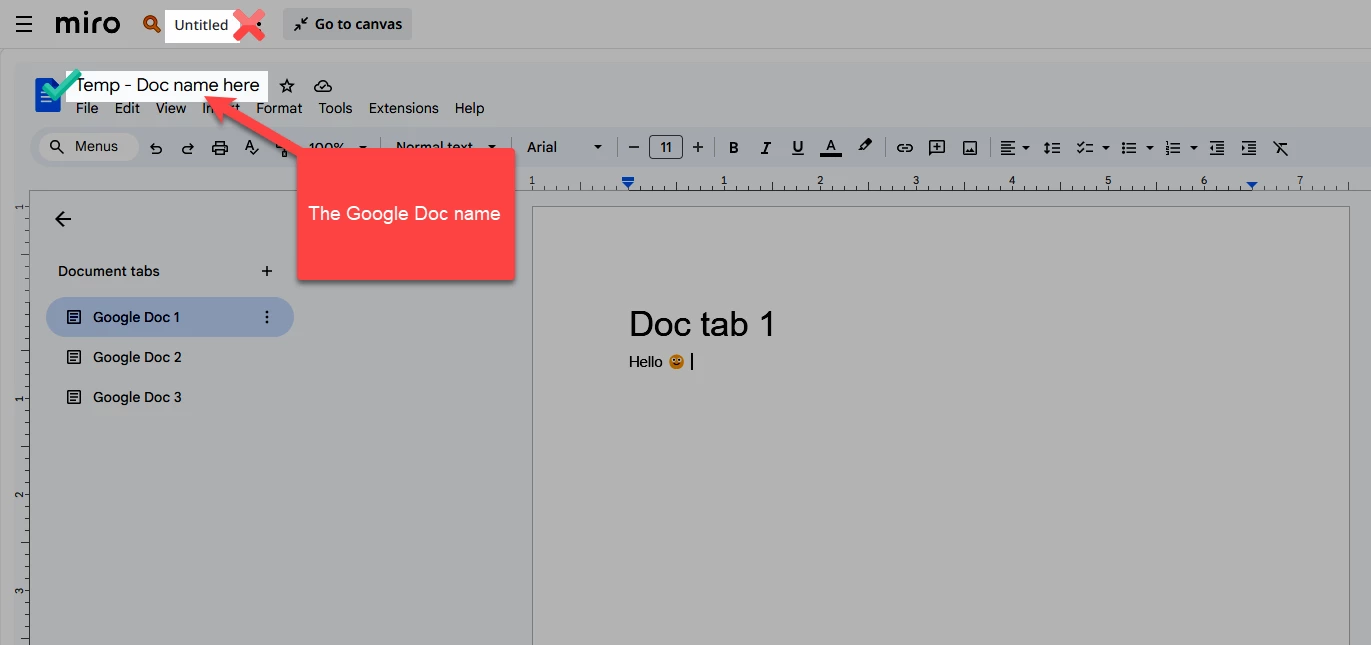Viewport: 1371px width, 645px height.
Task: Decrease the indent
Action: tap(1217, 148)
